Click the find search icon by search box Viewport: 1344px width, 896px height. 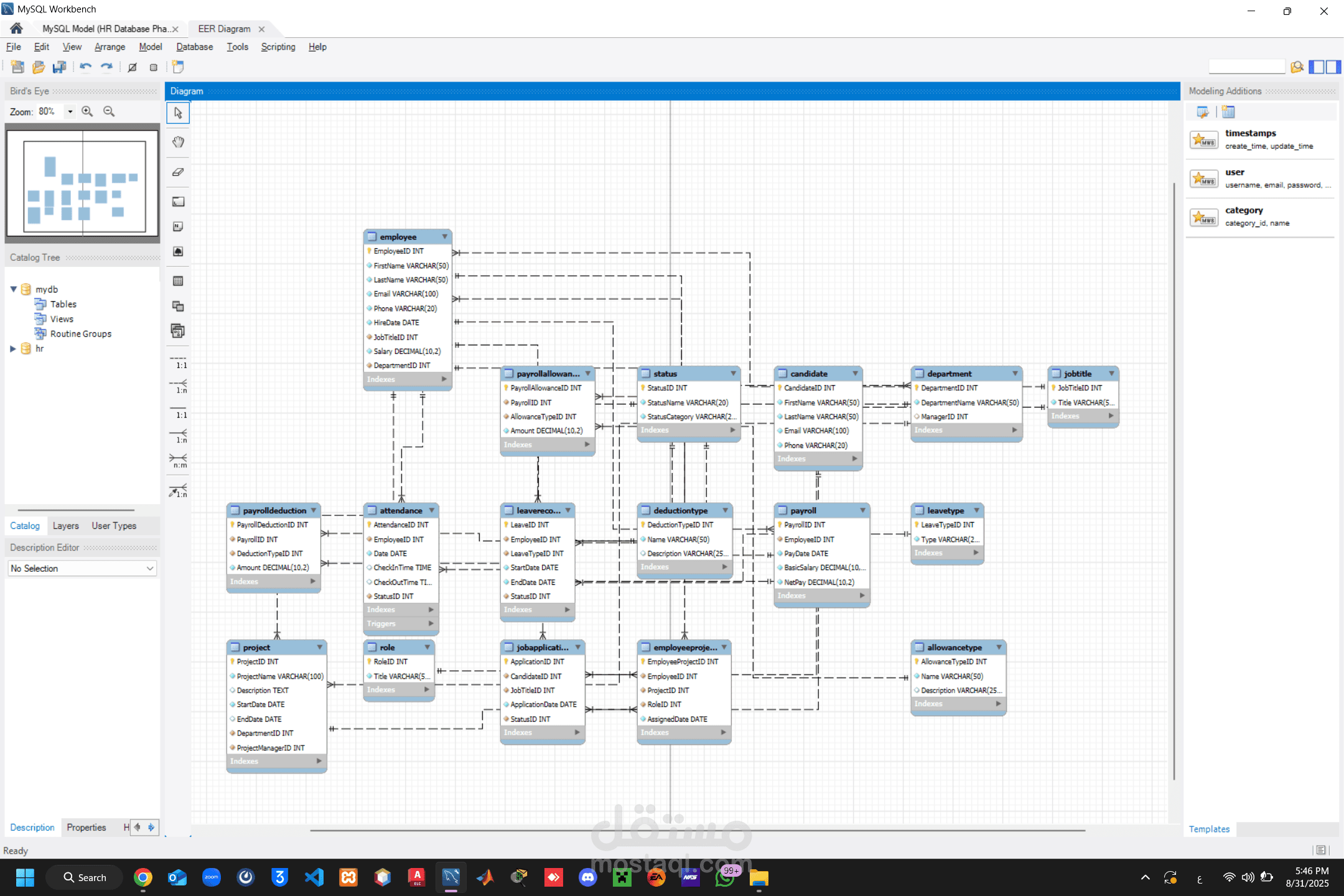coord(1297,67)
